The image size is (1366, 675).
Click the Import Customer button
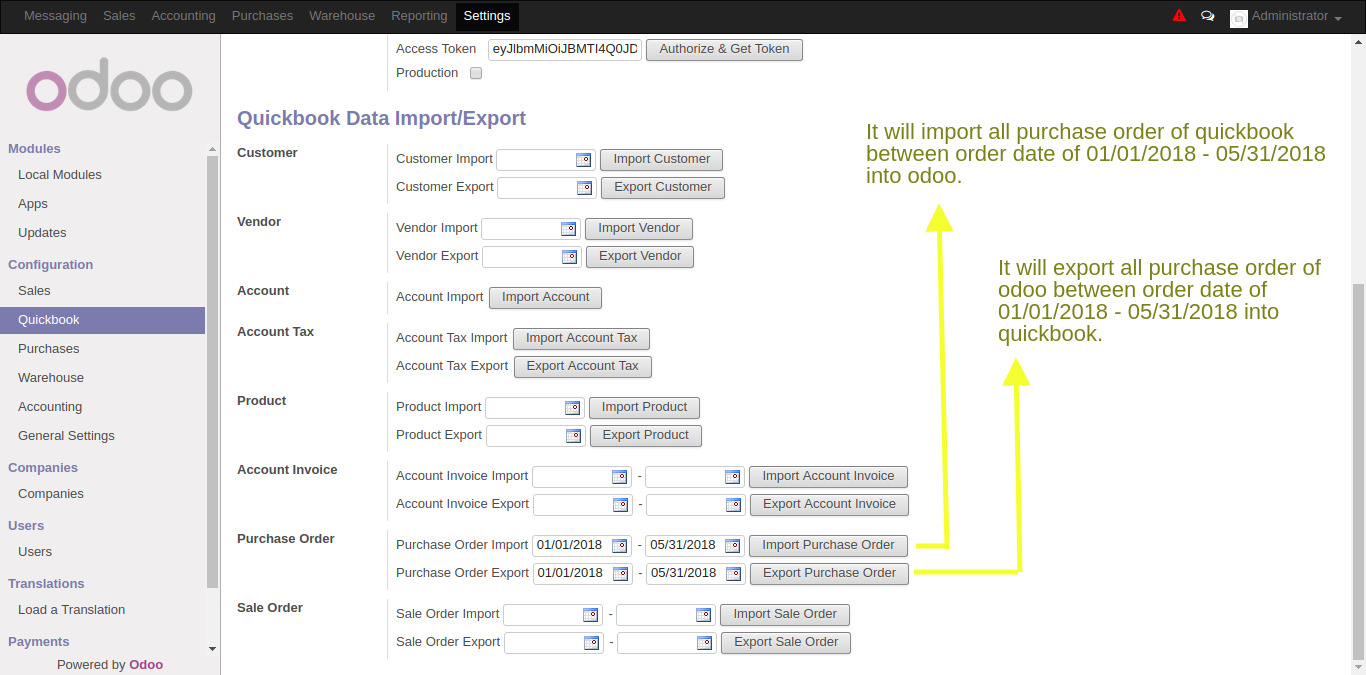click(x=662, y=160)
